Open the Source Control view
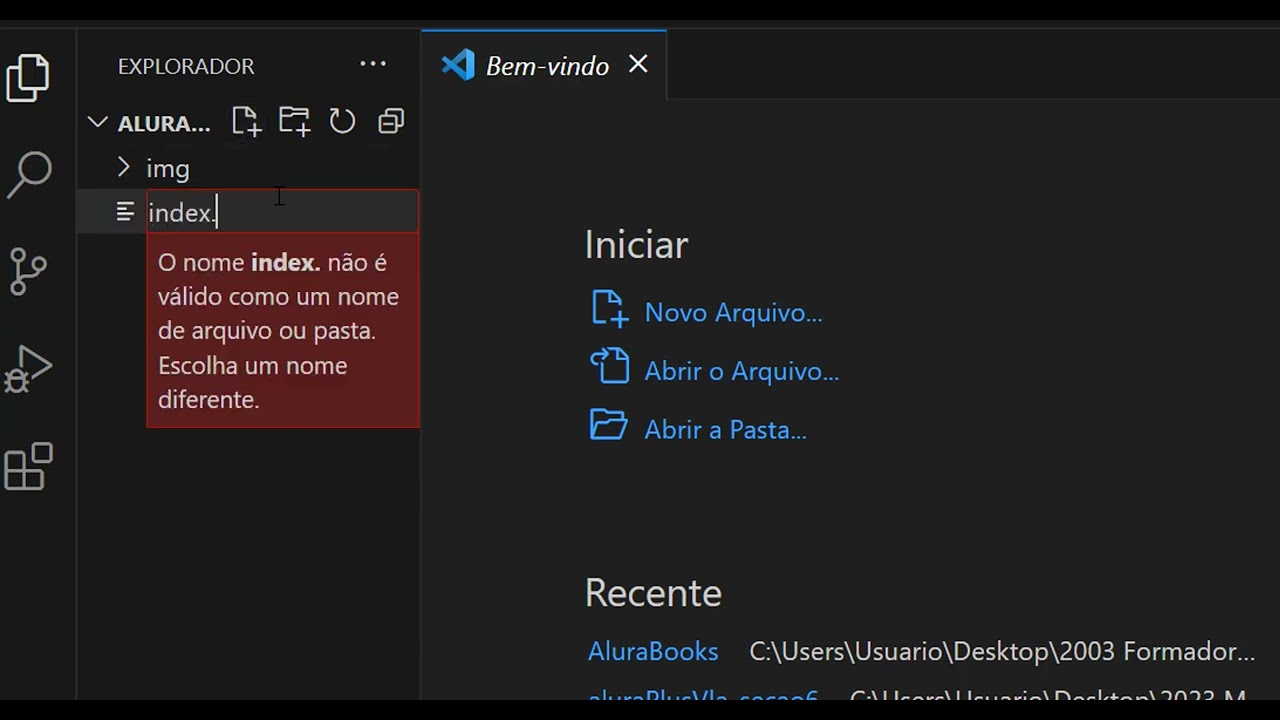 28,271
